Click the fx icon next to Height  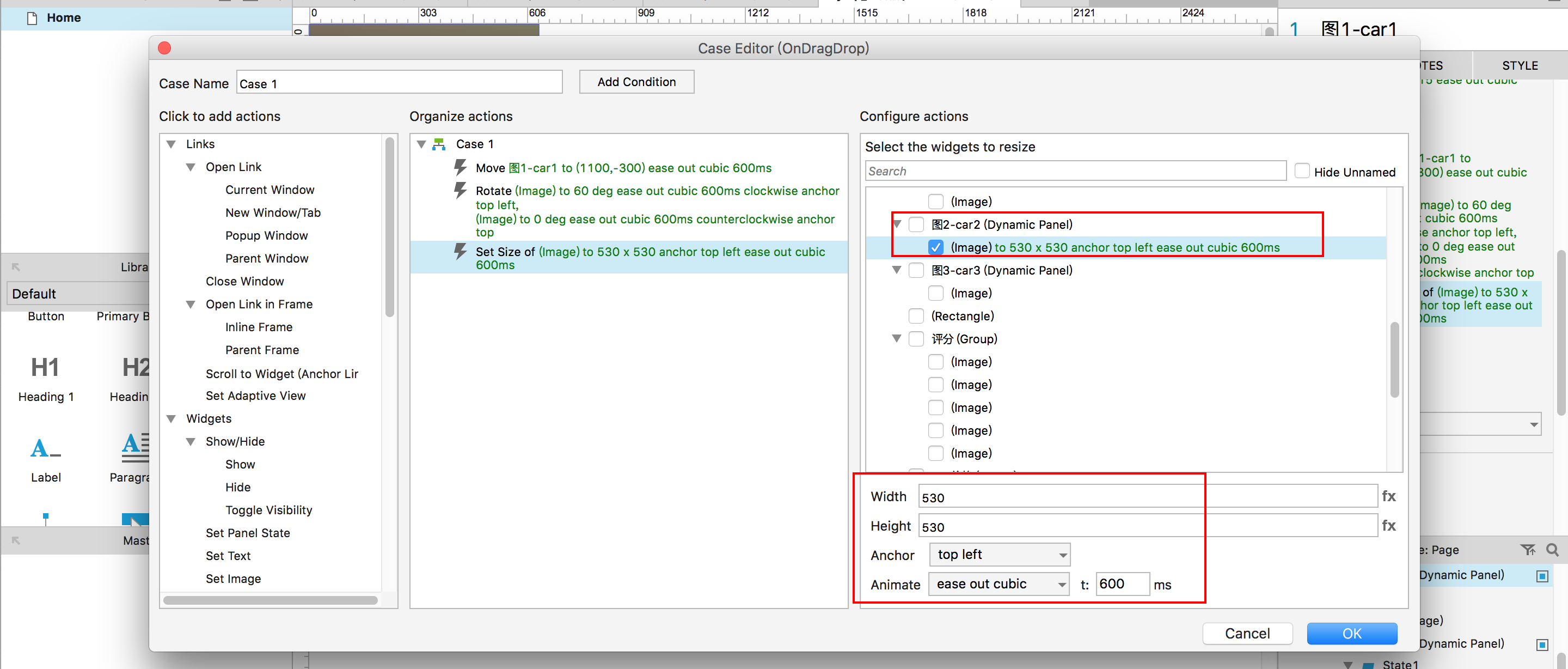pos(1388,525)
